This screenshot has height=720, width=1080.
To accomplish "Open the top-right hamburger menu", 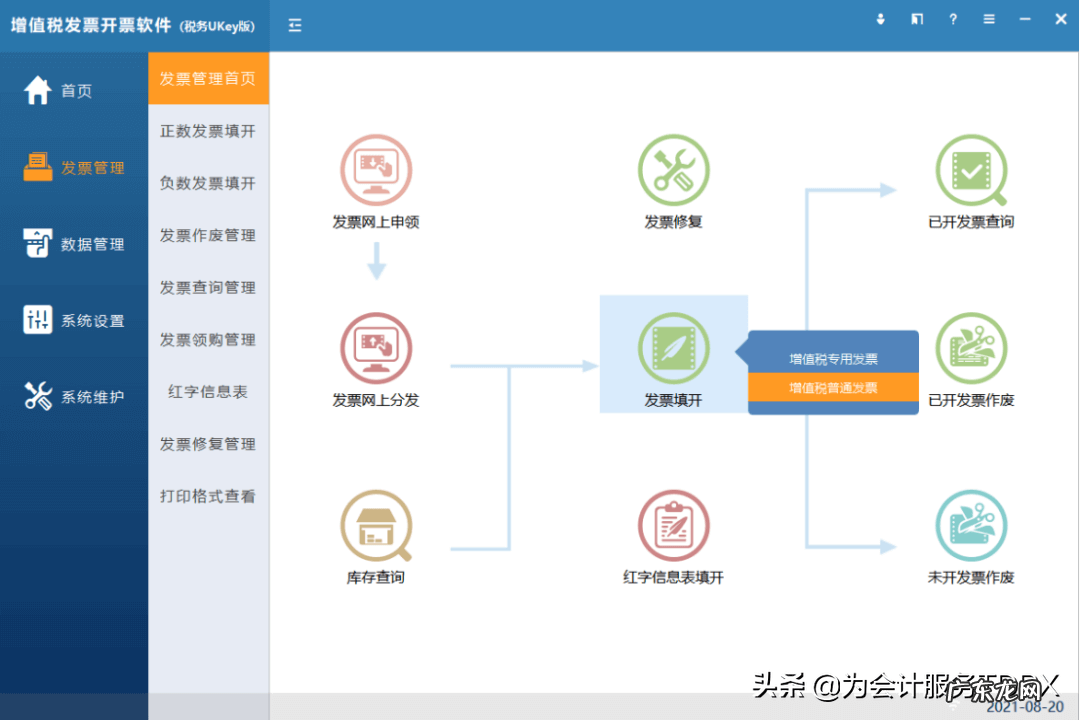I will coord(988,18).
